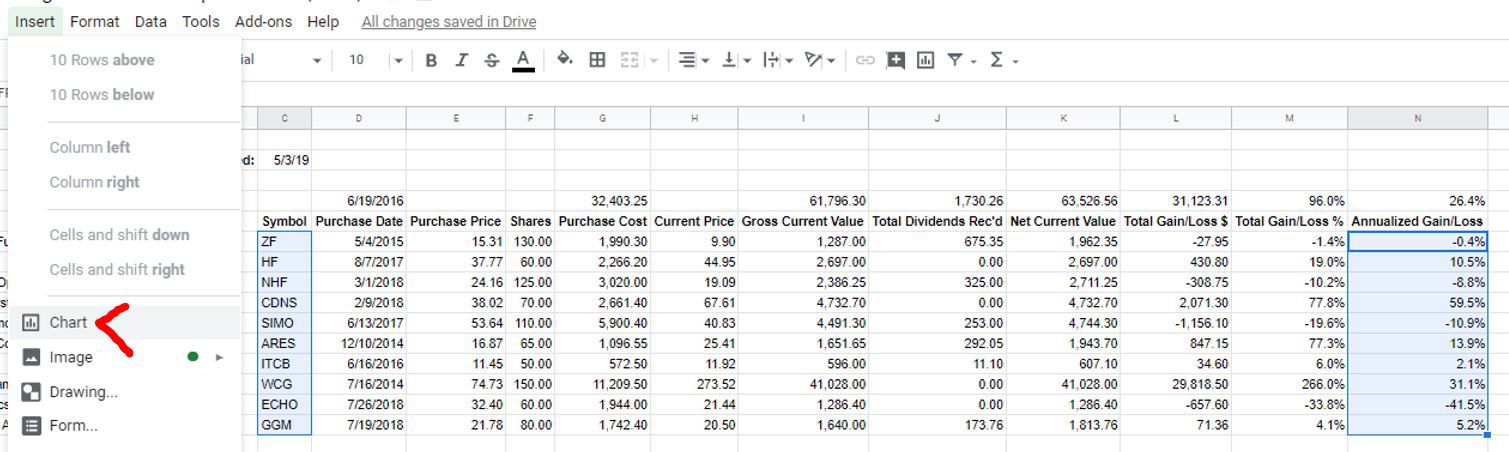Screen dimensions: 1509x452
Task: Click the Bold formatting button
Action: click(x=431, y=60)
